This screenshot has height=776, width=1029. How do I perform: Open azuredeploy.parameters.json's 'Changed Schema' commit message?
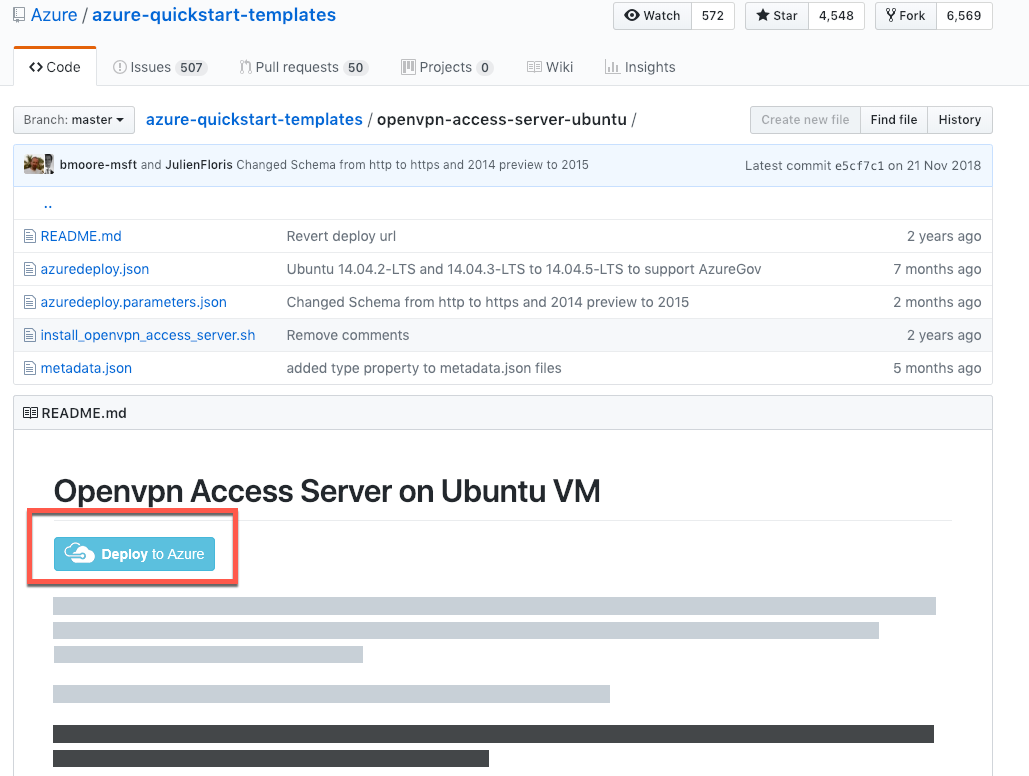coord(488,302)
